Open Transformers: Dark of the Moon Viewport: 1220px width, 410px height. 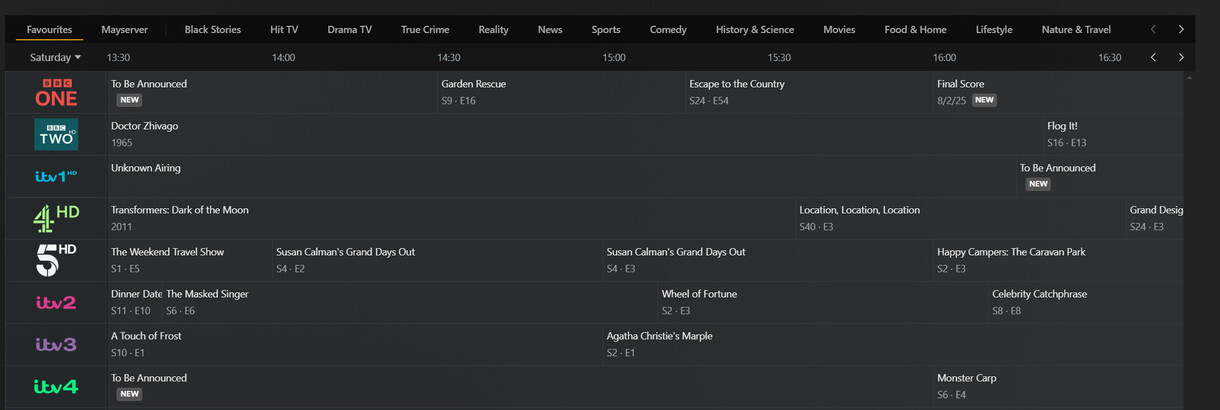pos(451,218)
